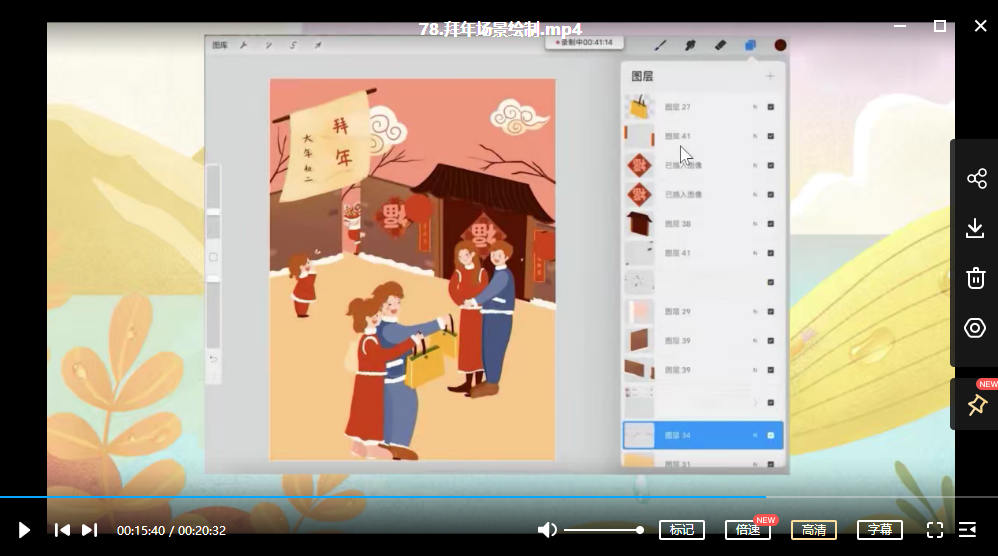Select the eraser tool in Procreate's toolbar

[x=720, y=45]
